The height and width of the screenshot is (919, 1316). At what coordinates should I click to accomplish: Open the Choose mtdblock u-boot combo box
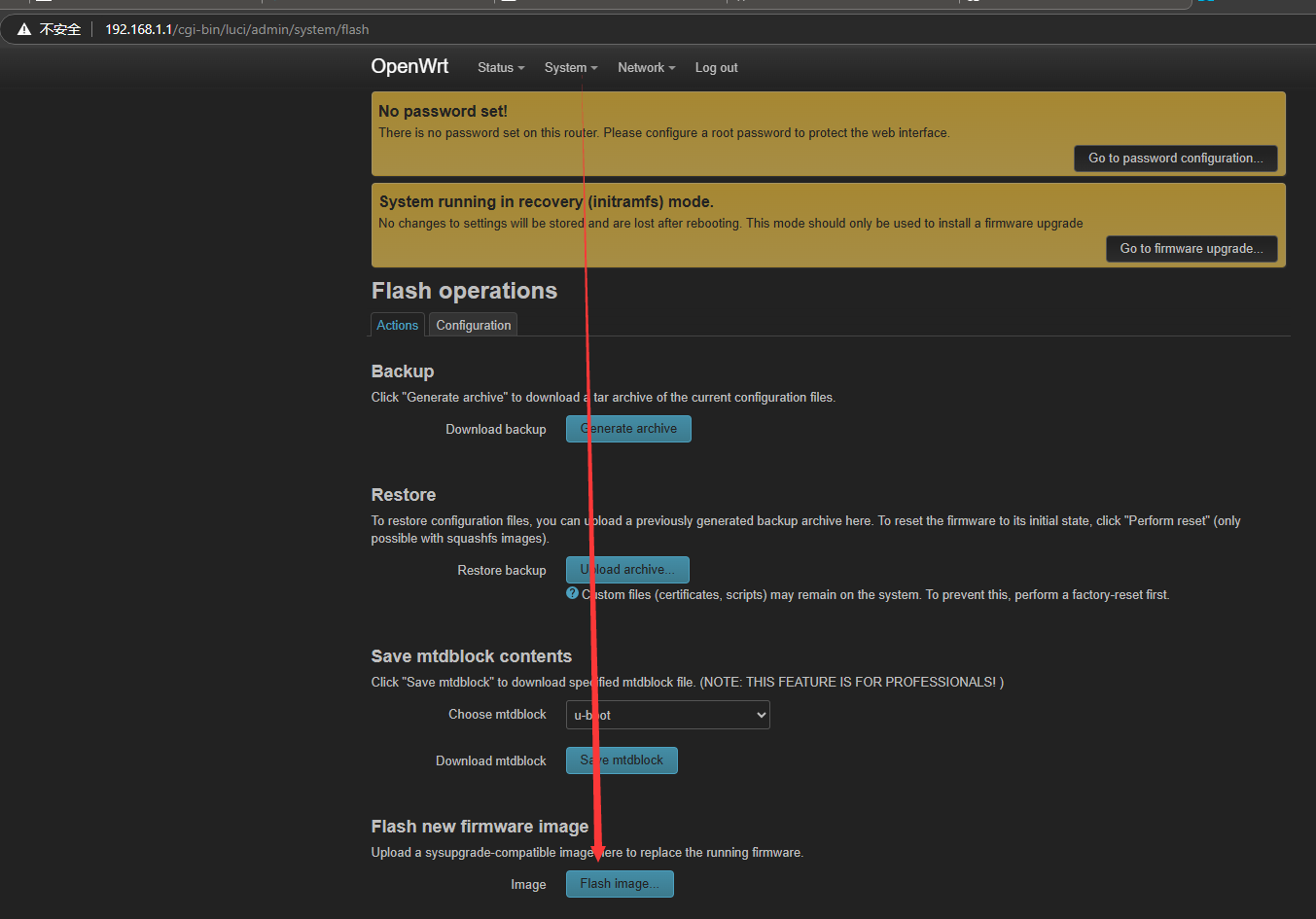pos(667,715)
